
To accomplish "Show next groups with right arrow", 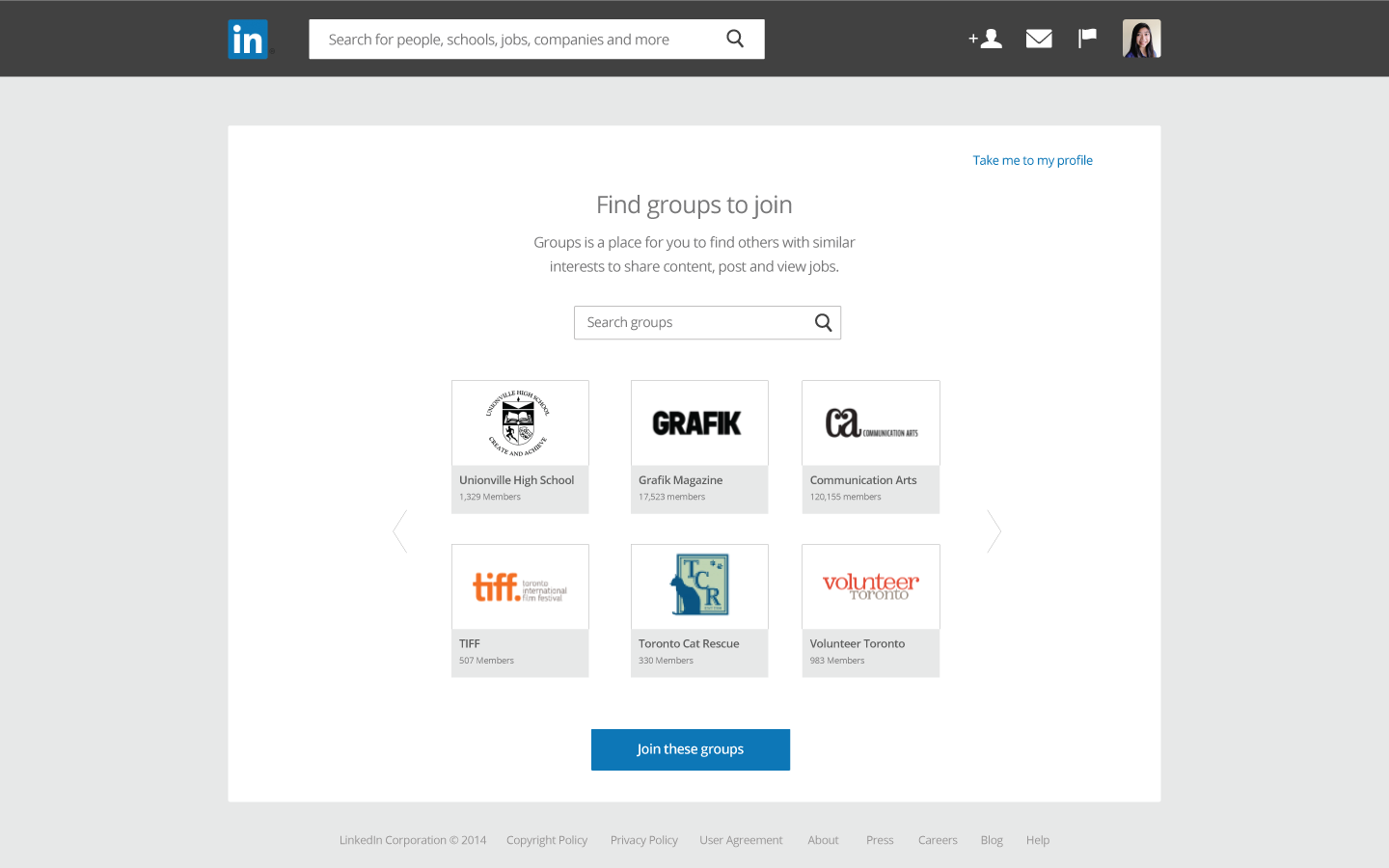I will [994, 531].
